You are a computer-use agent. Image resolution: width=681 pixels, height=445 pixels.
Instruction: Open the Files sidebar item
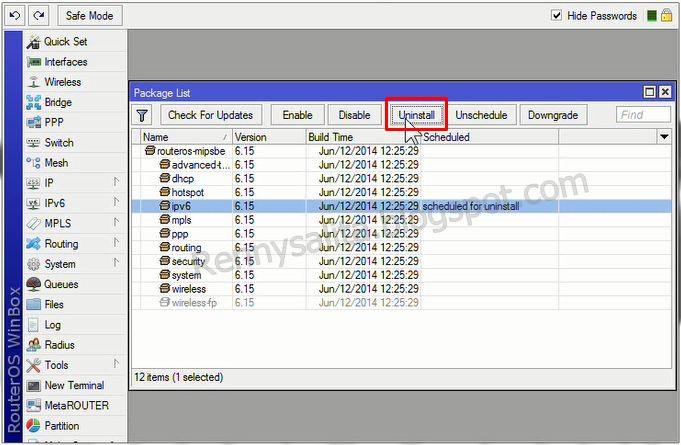[74, 304]
